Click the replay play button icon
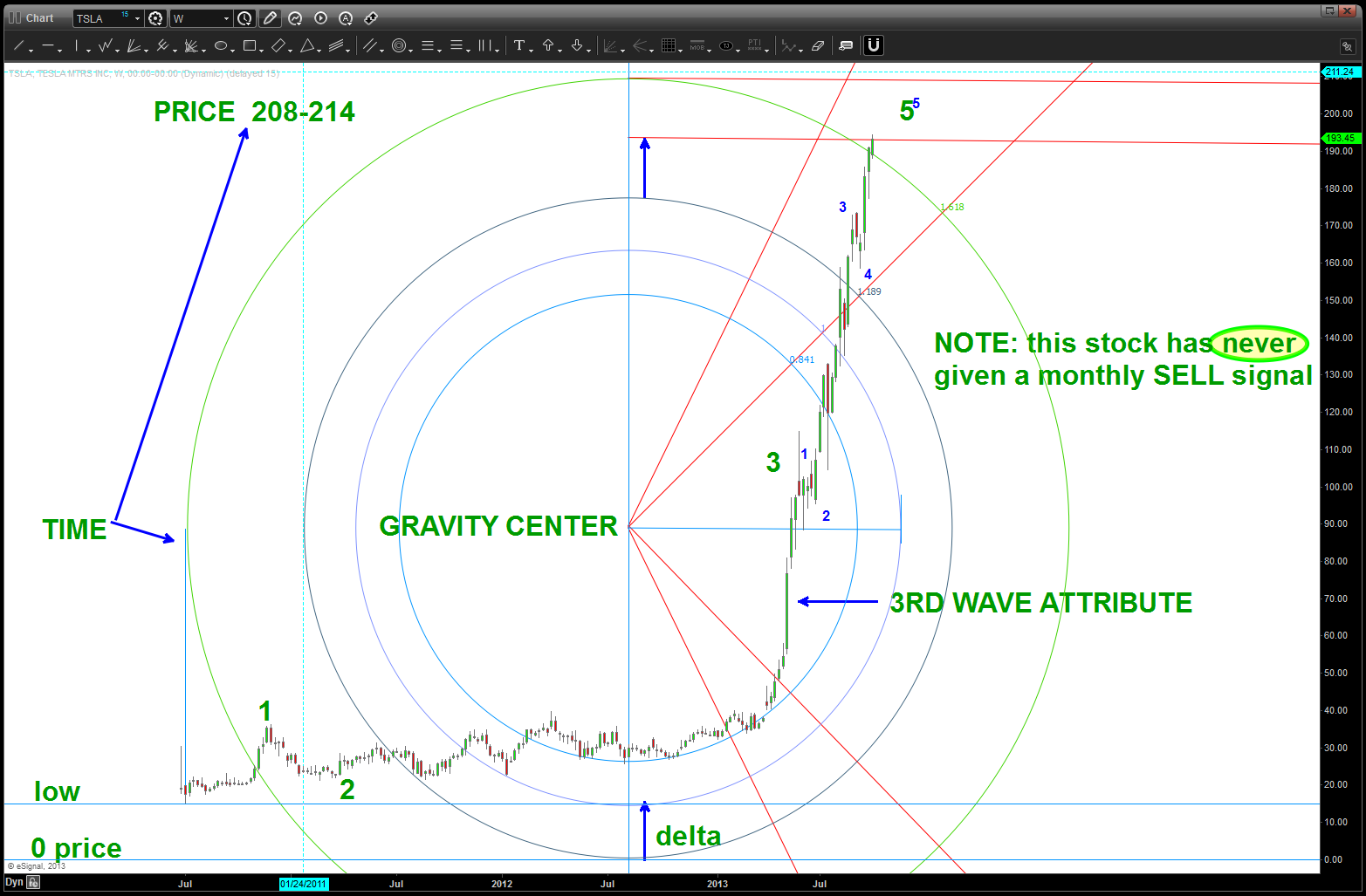The height and width of the screenshot is (896, 1366). click(320, 18)
